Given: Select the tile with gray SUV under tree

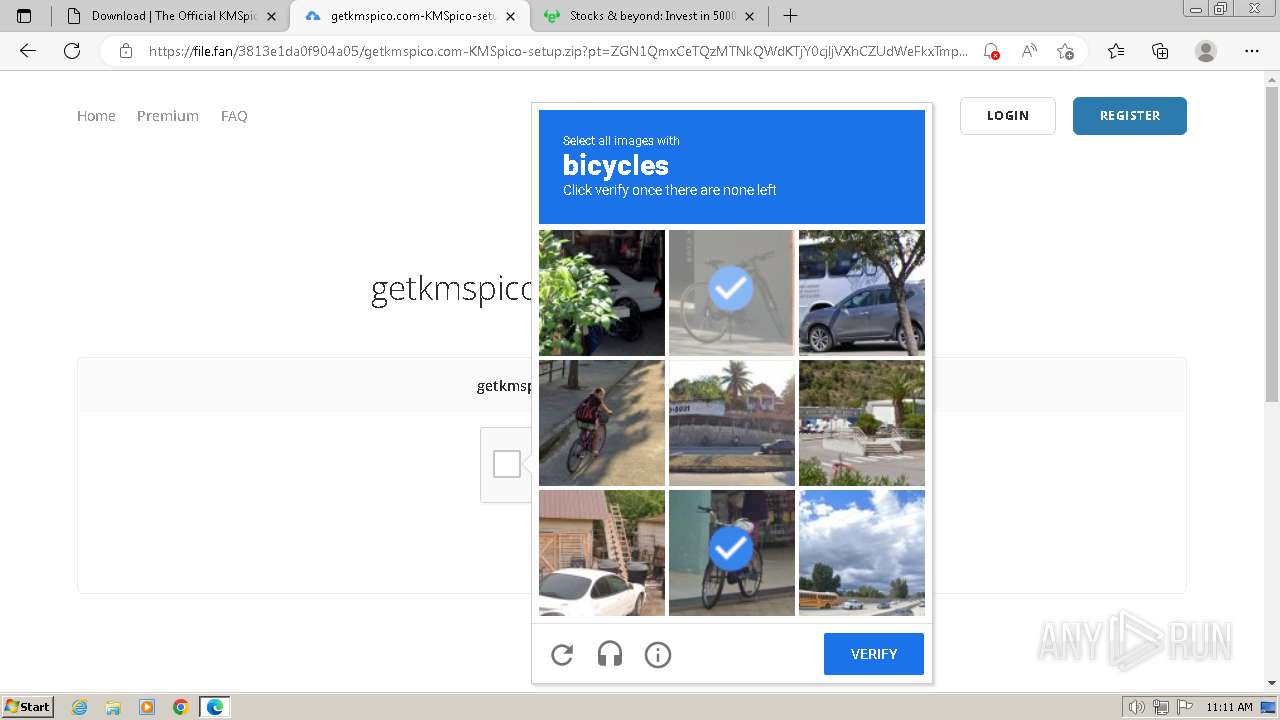Looking at the screenshot, I should 862,293.
